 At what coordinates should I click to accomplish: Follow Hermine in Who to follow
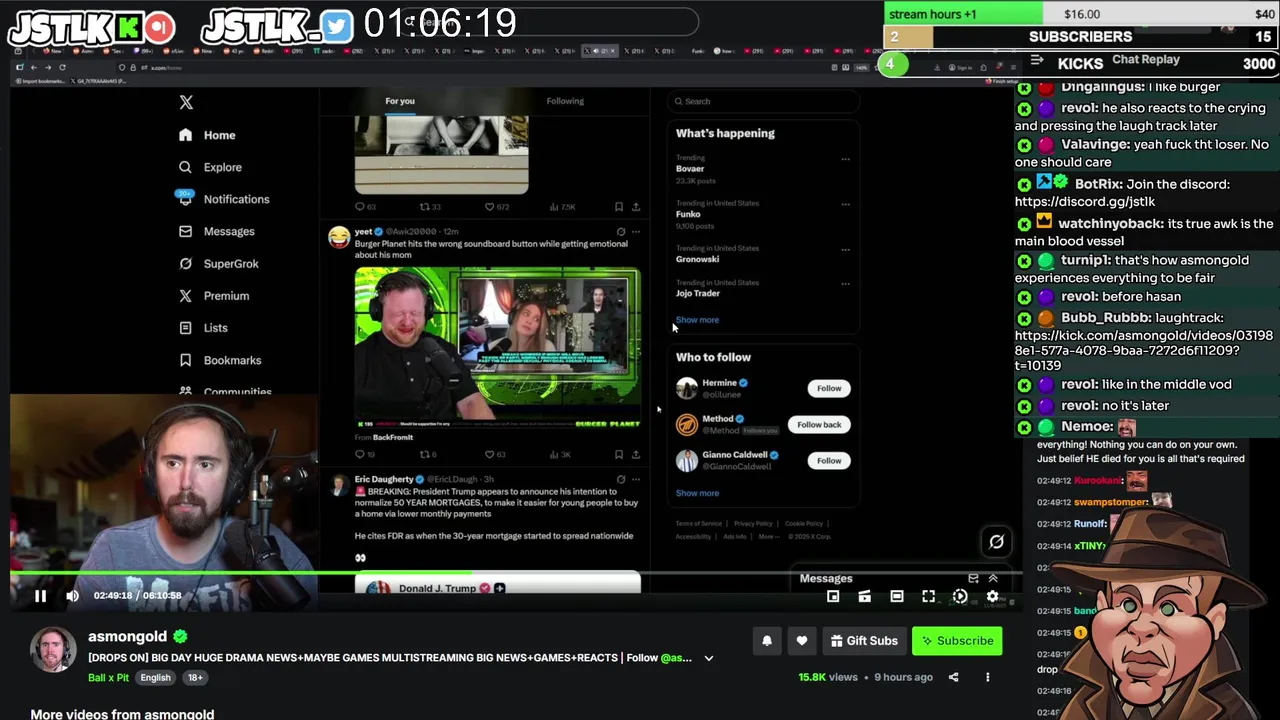(829, 388)
